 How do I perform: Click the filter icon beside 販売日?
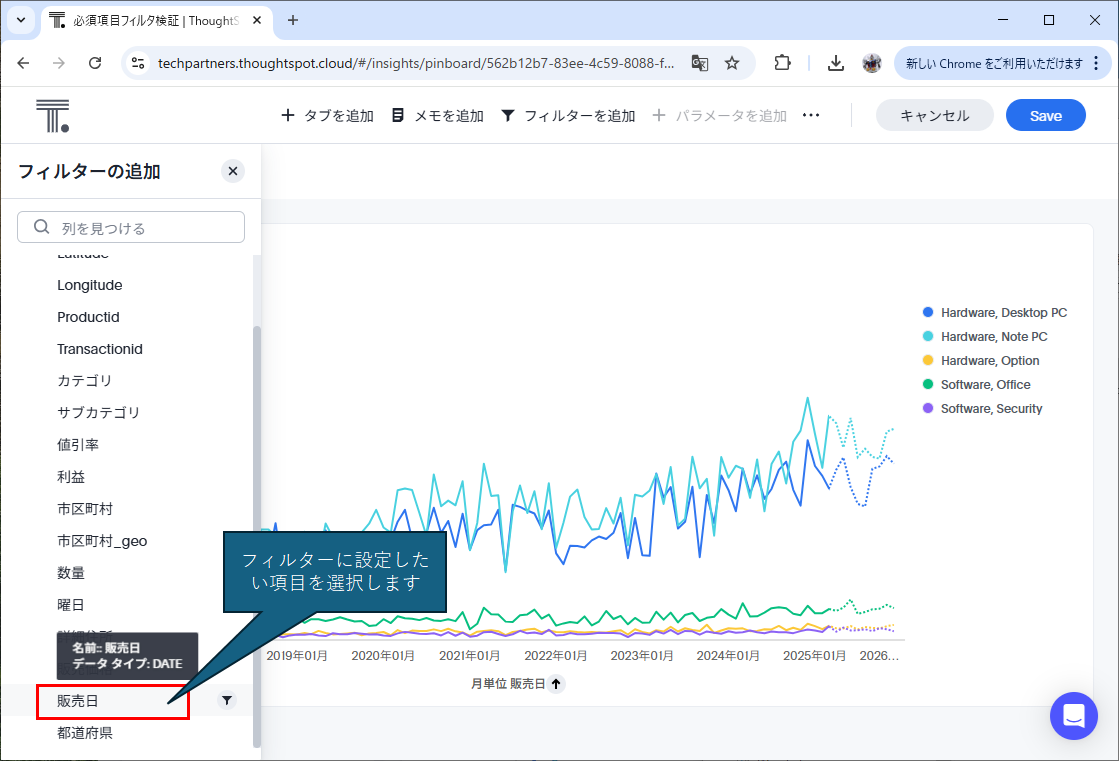pyautogui.click(x=227, y=701)
